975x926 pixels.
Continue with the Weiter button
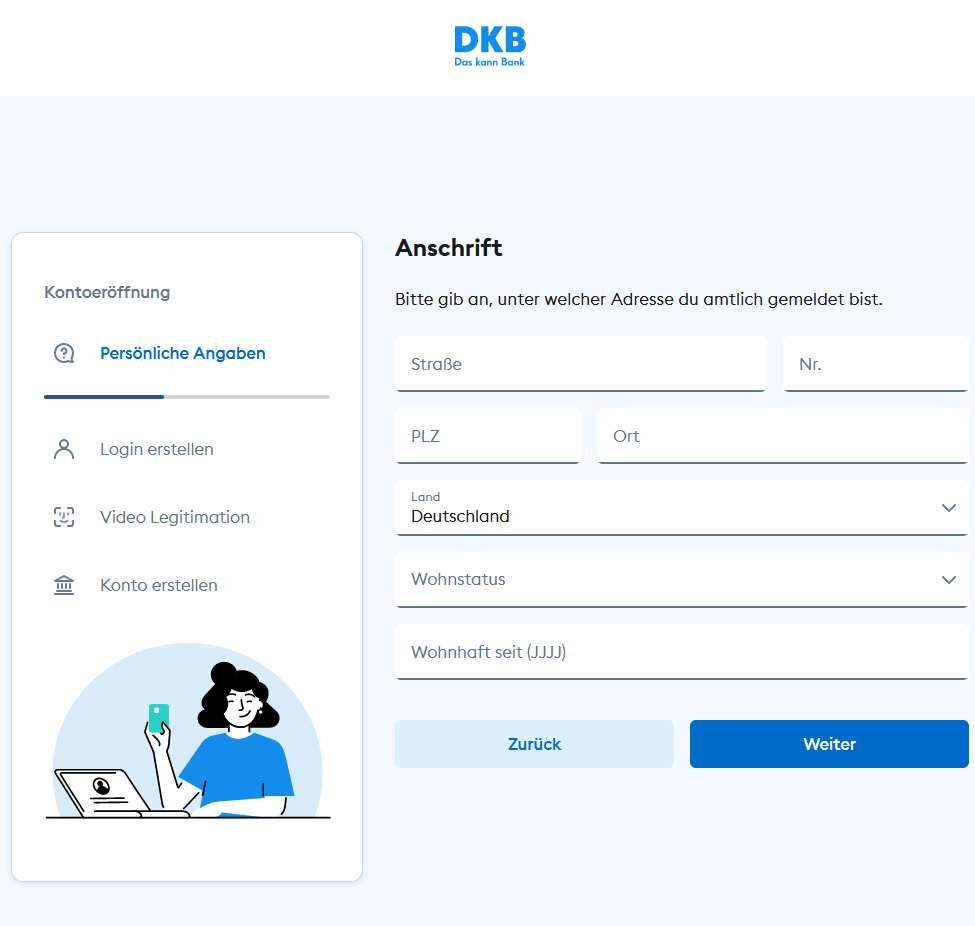(829, 744)
